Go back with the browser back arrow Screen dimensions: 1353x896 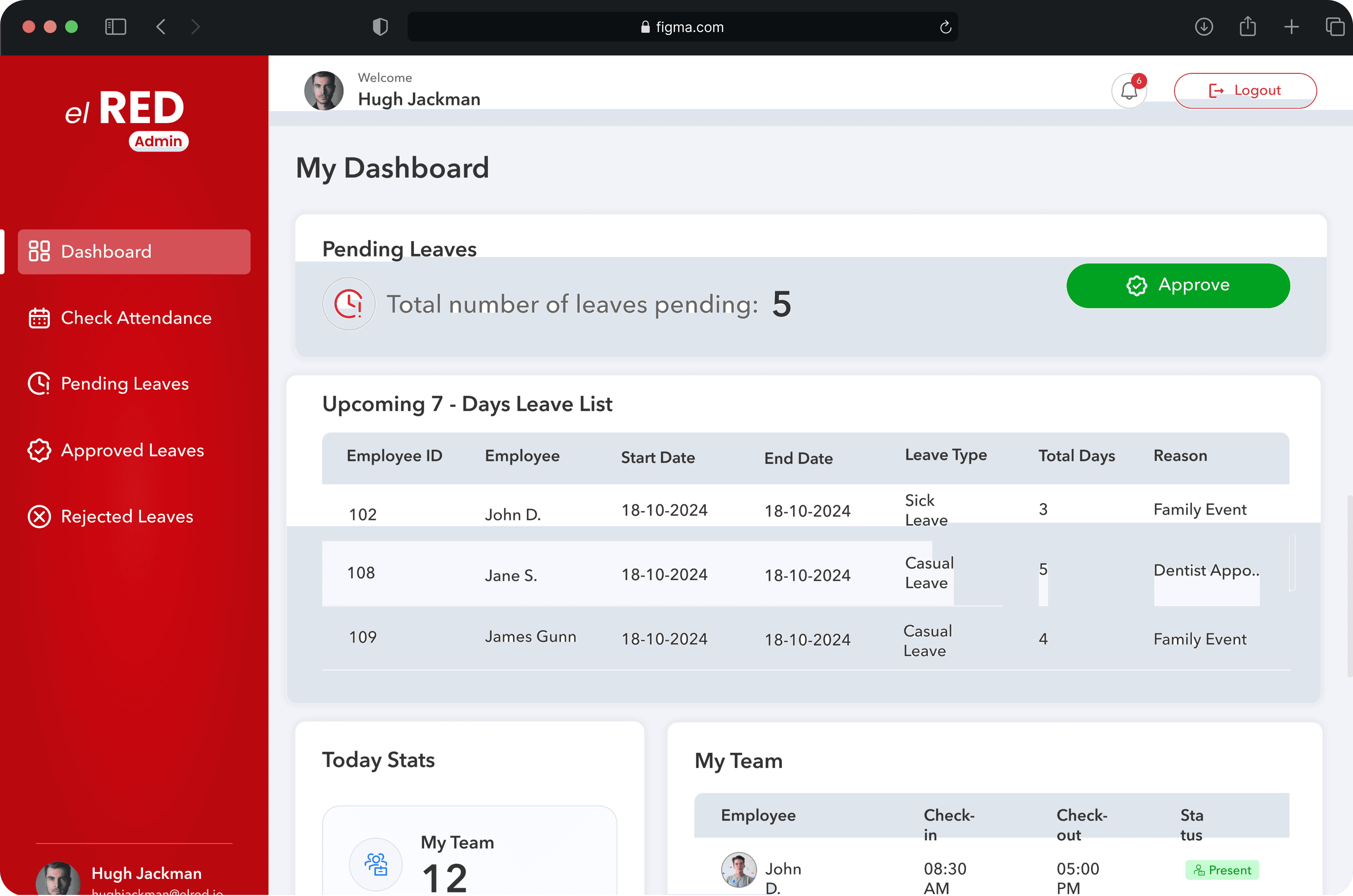click(x=161, y=27)
